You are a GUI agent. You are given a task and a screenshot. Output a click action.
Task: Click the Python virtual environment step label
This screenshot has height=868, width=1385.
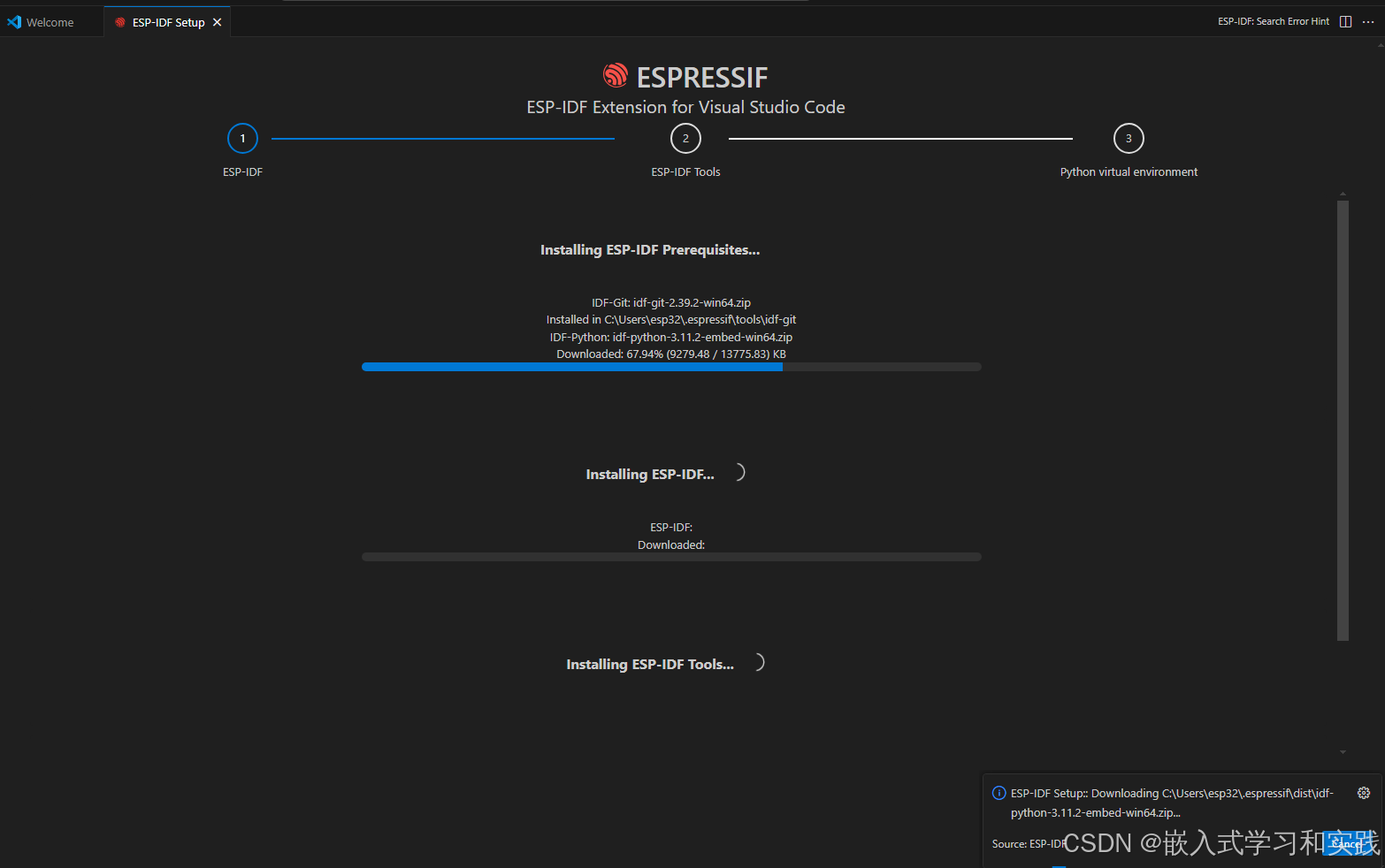click(x=1129, y=172)
